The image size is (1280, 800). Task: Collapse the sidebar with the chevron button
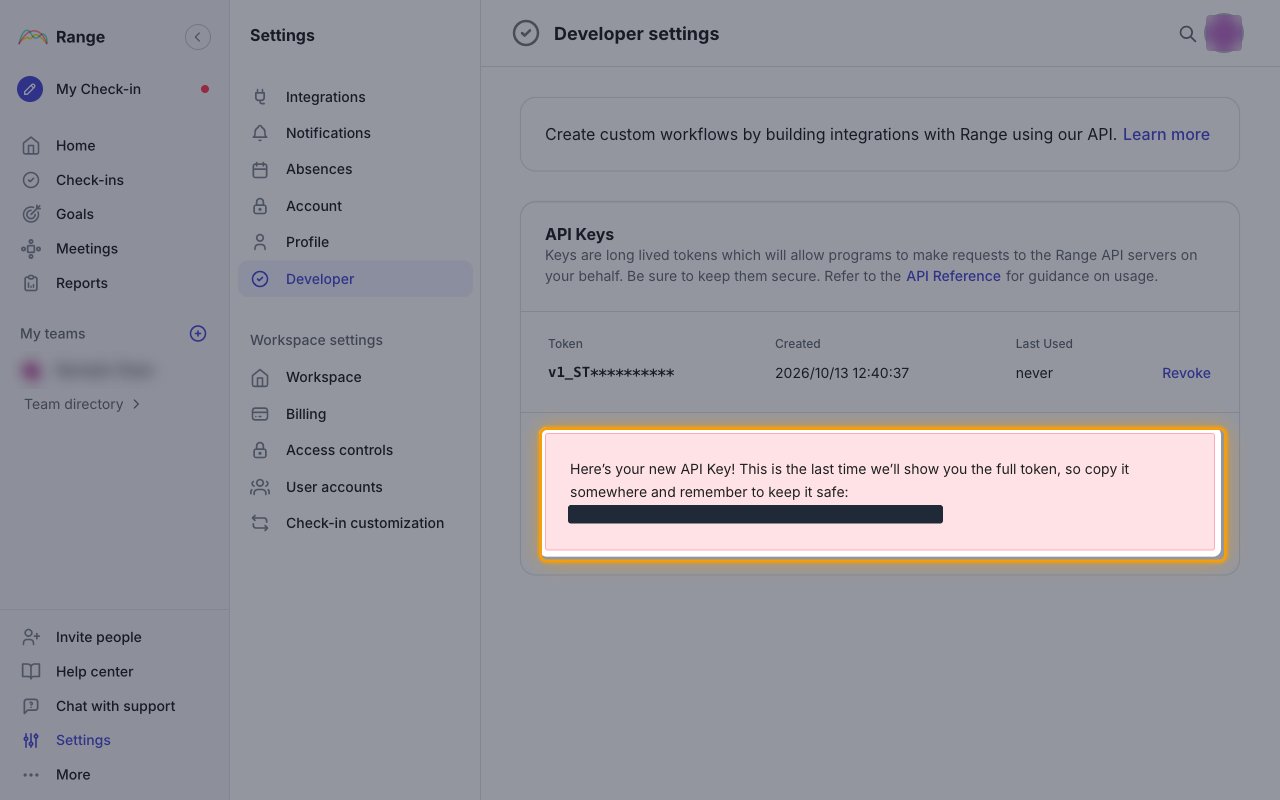(198, 37)
